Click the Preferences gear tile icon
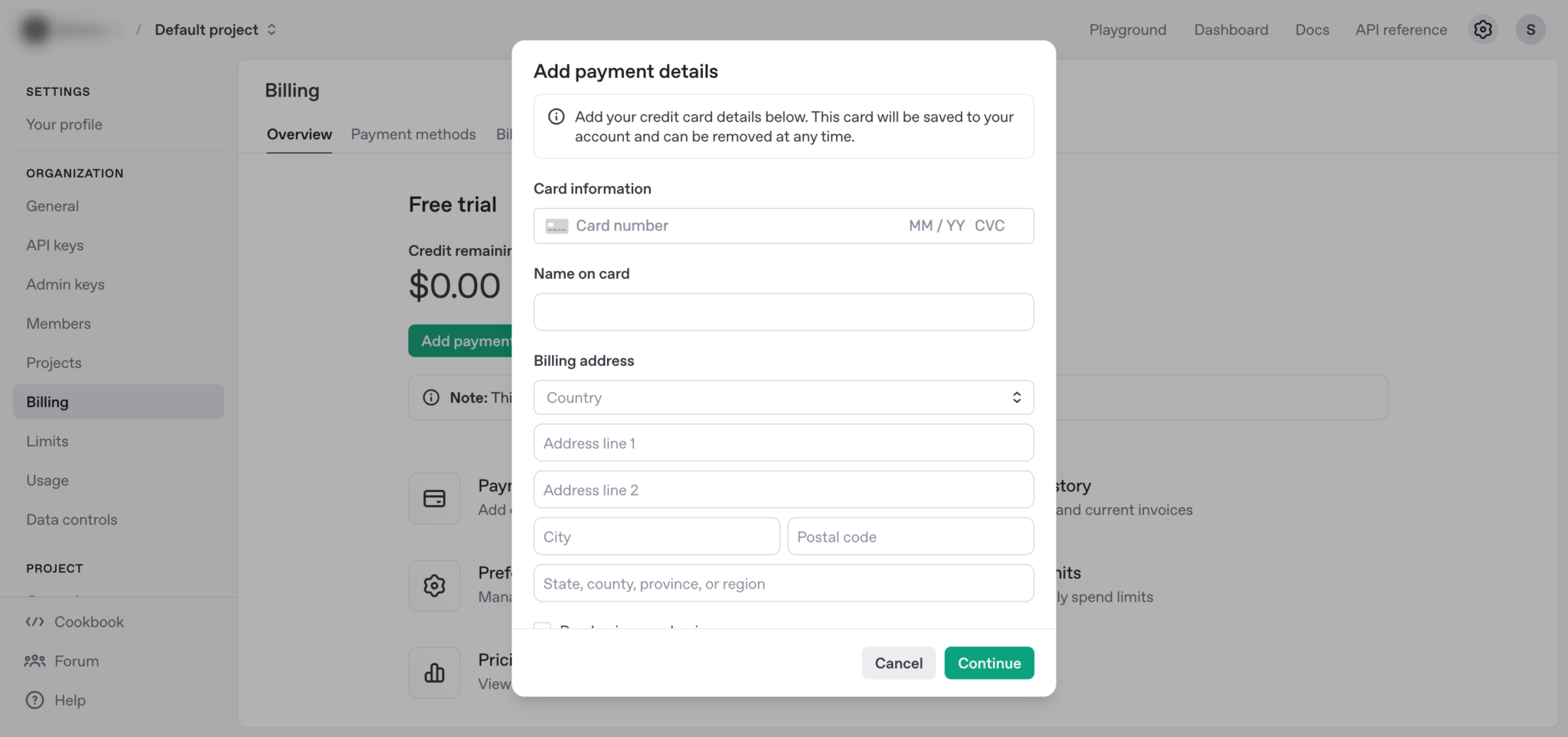Screen dimensions: 1568x737 click(434, 585)
